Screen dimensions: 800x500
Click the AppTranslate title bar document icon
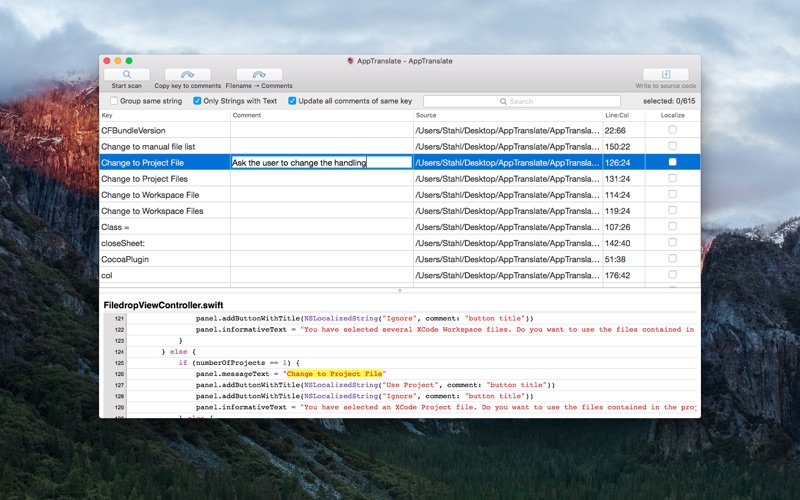[351, 61]
